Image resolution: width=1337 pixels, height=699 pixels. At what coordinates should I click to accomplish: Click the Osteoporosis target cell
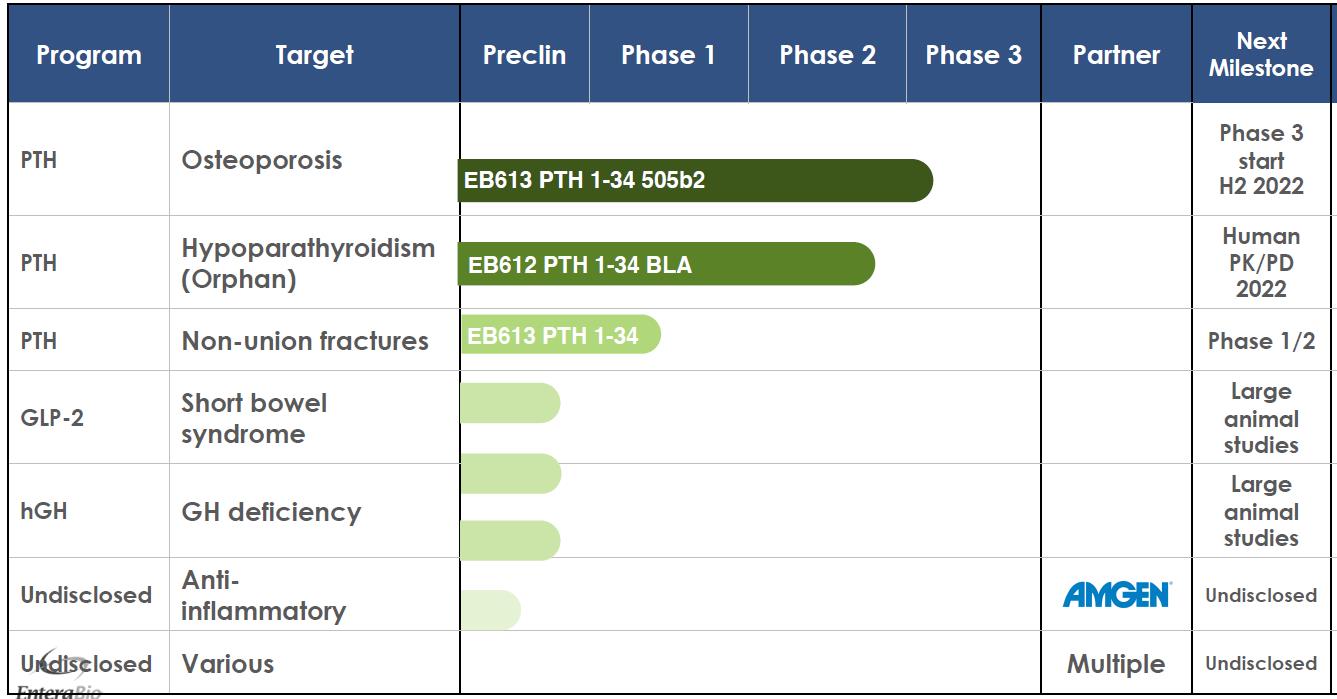(262, 161)
